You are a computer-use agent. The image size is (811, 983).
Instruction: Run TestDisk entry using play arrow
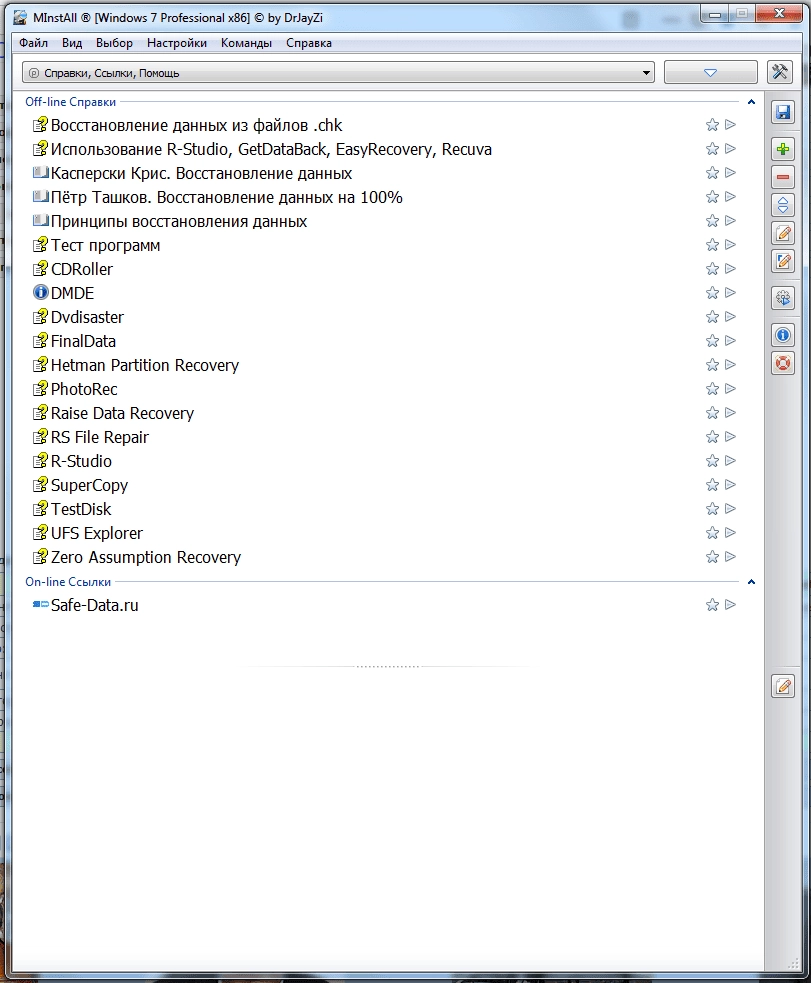click(730, 509)
